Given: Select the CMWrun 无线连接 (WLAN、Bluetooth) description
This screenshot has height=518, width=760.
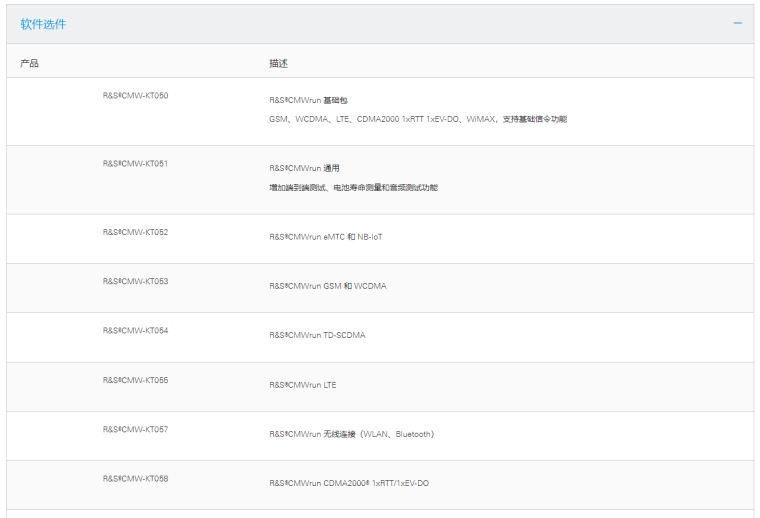Looking at the screenshot, I should [351, 435].
